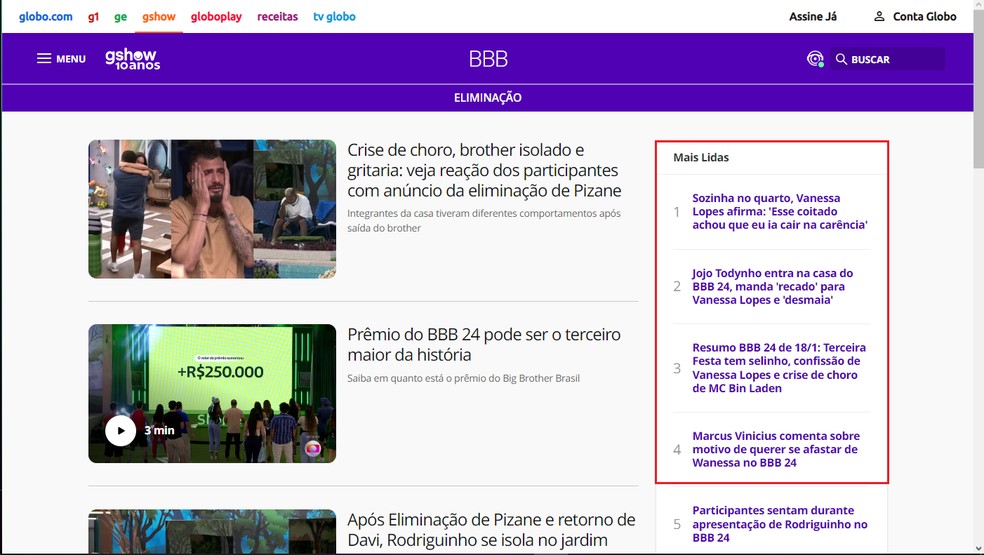This screenshot has height=555, width=984.
Task: Click the search magnifier icon
Action: 841,59
